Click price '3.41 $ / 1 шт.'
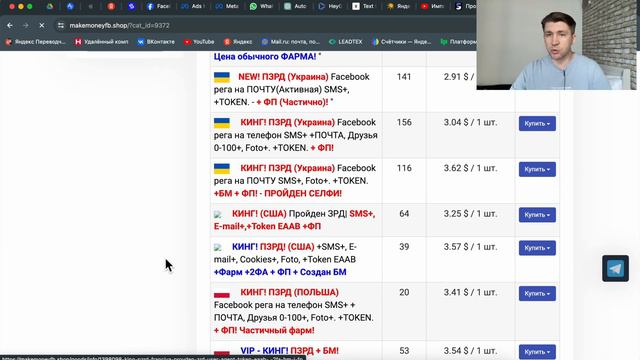The image size is (640, 360). point(471,293)
